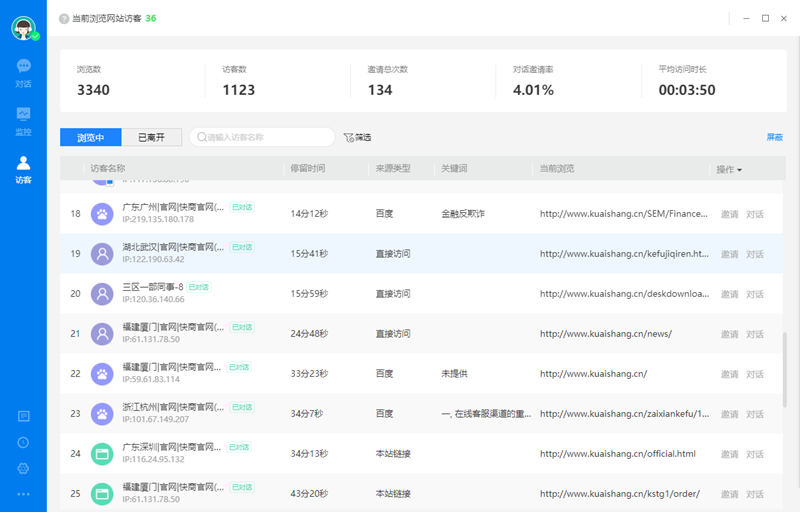The image size is (800, 512).
Task: Open the 筛选 filter options
Action: click(357, 138)
